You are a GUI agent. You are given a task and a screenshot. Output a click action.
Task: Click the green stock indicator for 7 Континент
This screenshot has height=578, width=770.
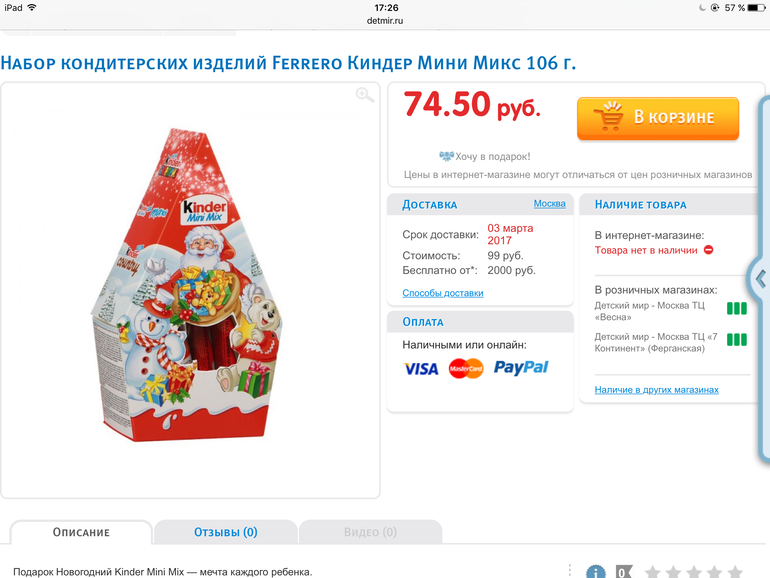click(737, 340)
